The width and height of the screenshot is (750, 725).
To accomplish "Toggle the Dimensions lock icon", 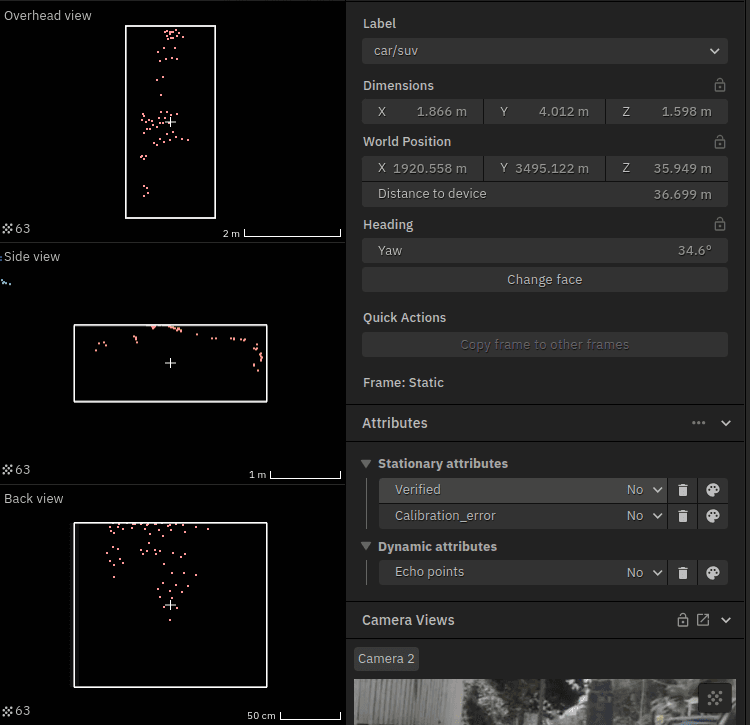I will point(719,86).
